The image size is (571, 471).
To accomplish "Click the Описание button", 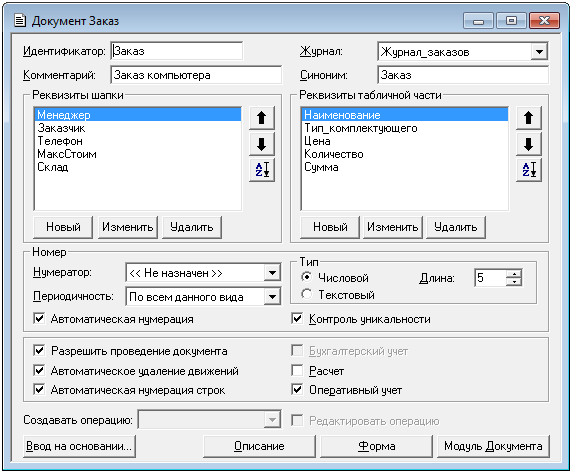I will pos(259,446).
